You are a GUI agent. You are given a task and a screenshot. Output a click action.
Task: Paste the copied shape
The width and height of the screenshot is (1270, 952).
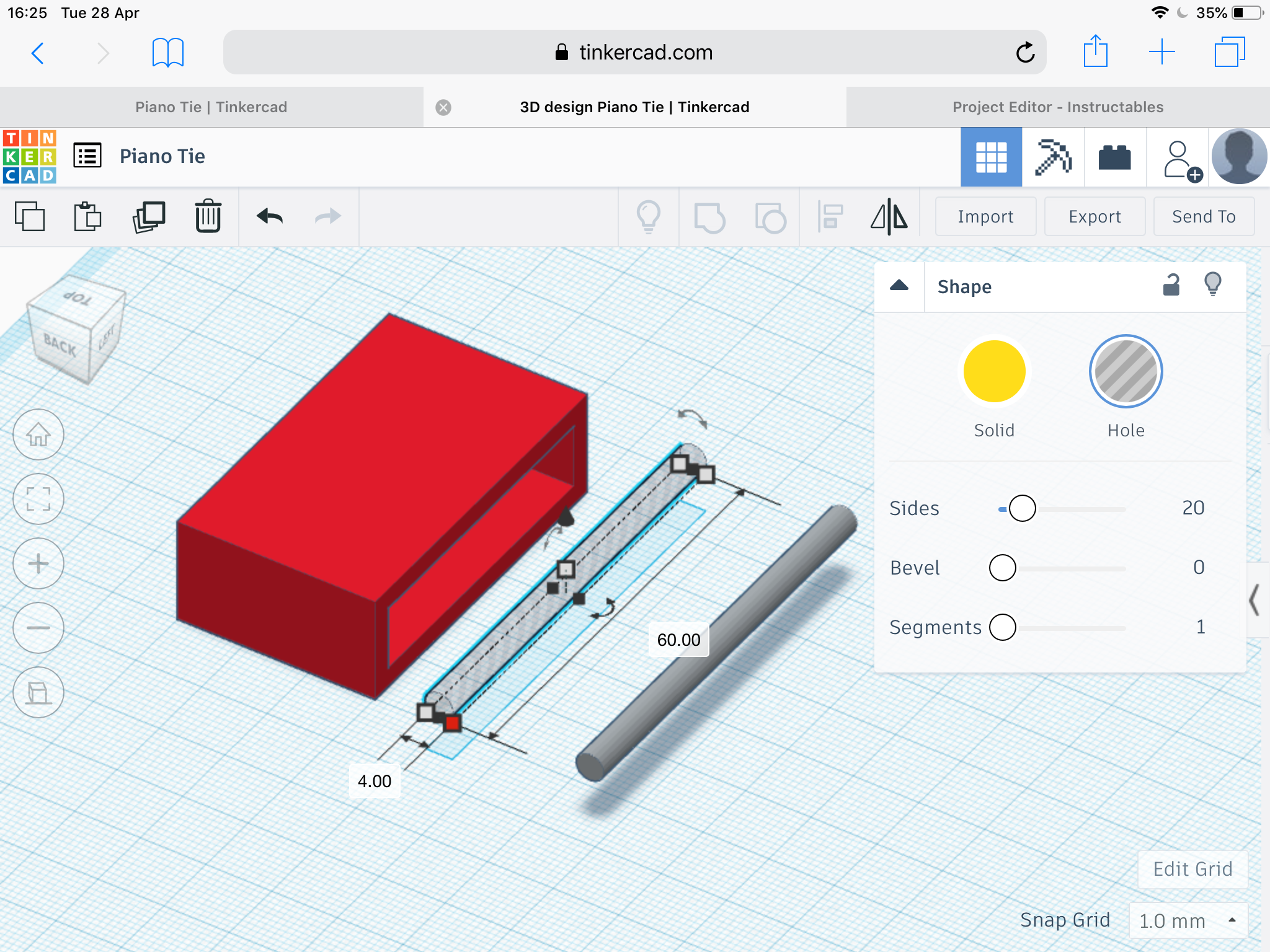point(87,216)
